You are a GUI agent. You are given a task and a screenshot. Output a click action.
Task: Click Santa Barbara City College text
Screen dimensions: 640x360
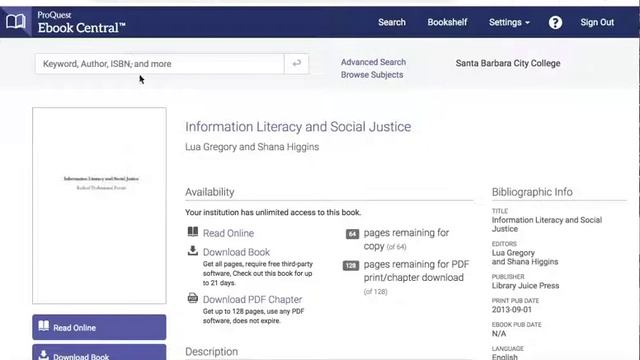(x=508, y=63)
